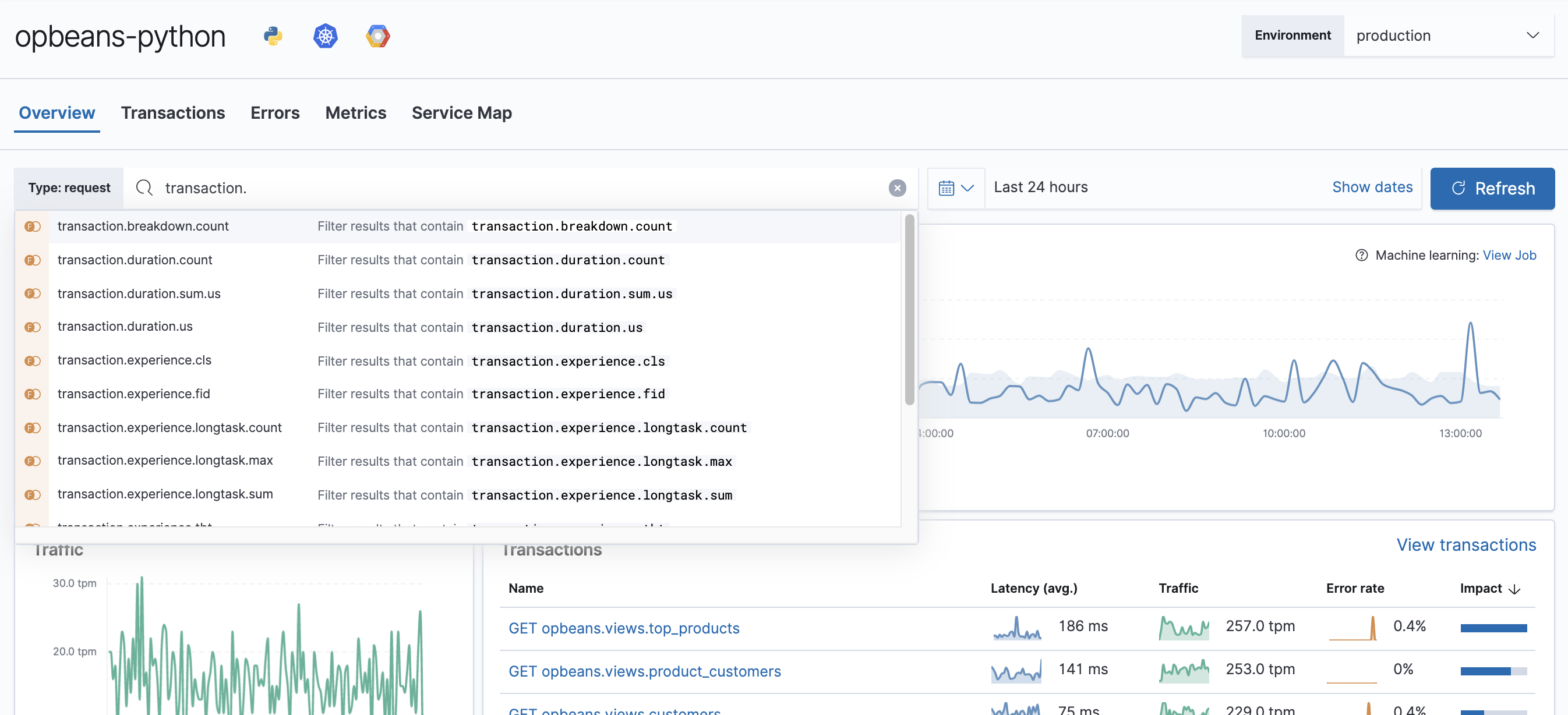Clear the search query using the x icon
Image resolution: width=1568 pixels, height=715 pixels.
point(897,187)
